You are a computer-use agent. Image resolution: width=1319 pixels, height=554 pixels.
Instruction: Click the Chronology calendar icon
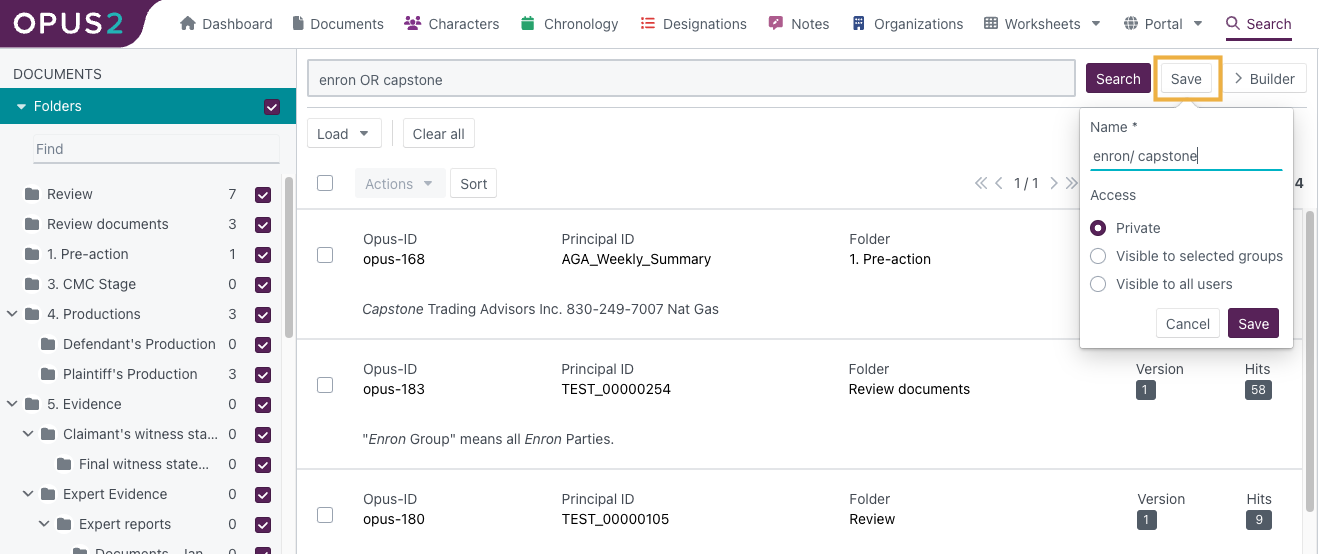(529, 23)
